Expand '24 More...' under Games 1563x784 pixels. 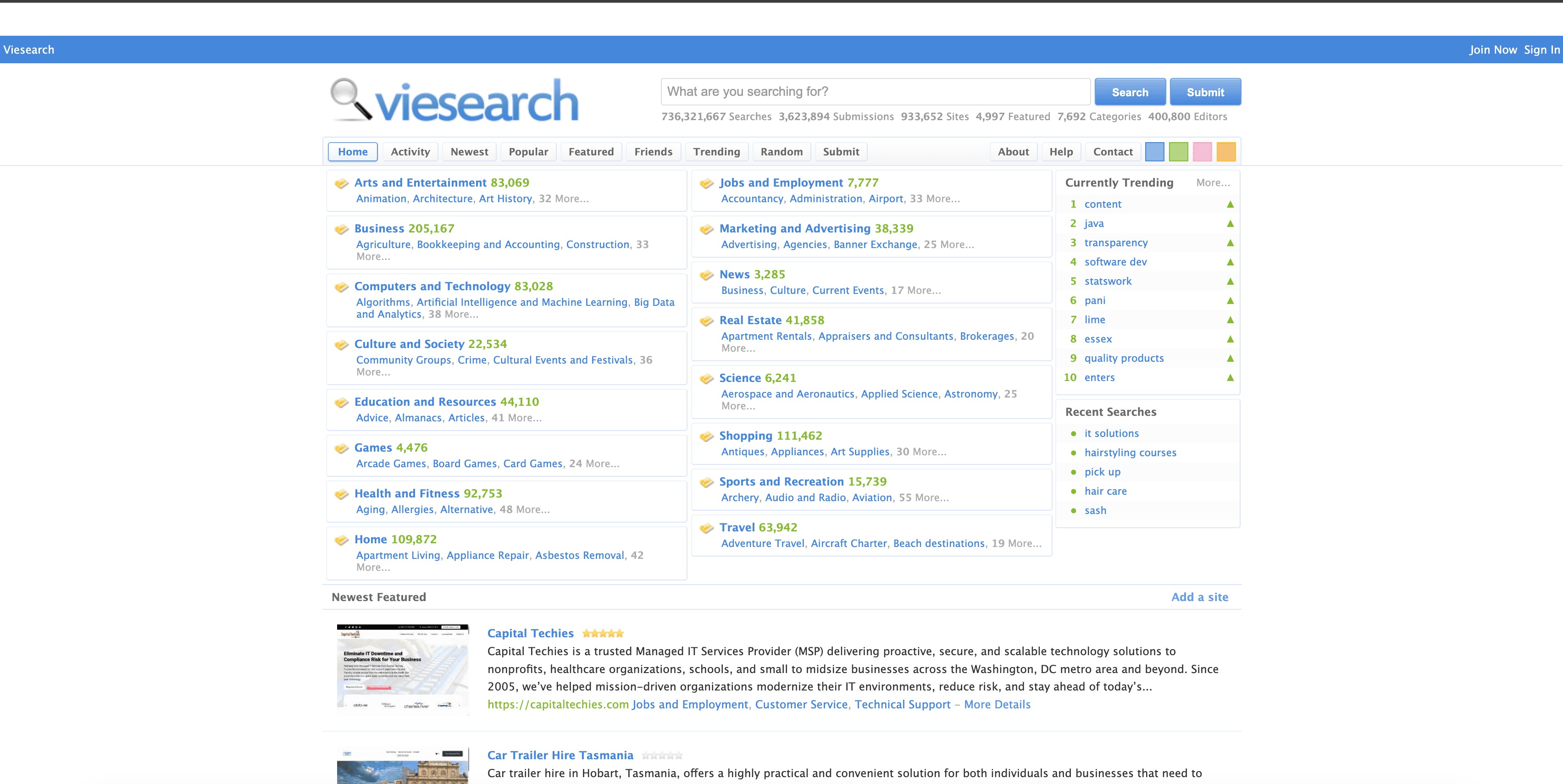[x=594, y=464]
